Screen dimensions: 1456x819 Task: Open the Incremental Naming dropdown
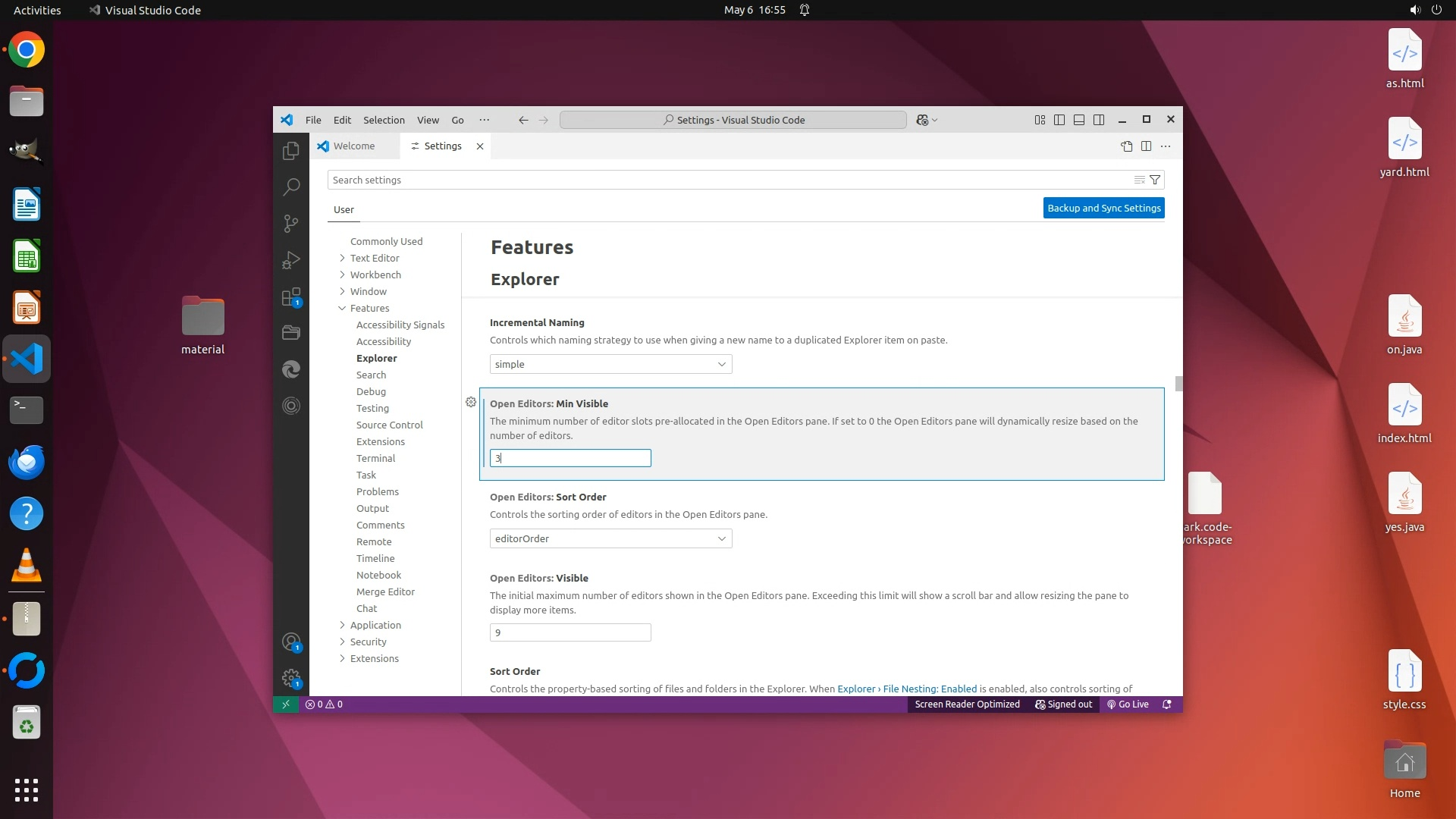pyautogui.click(x=610, y=365)
